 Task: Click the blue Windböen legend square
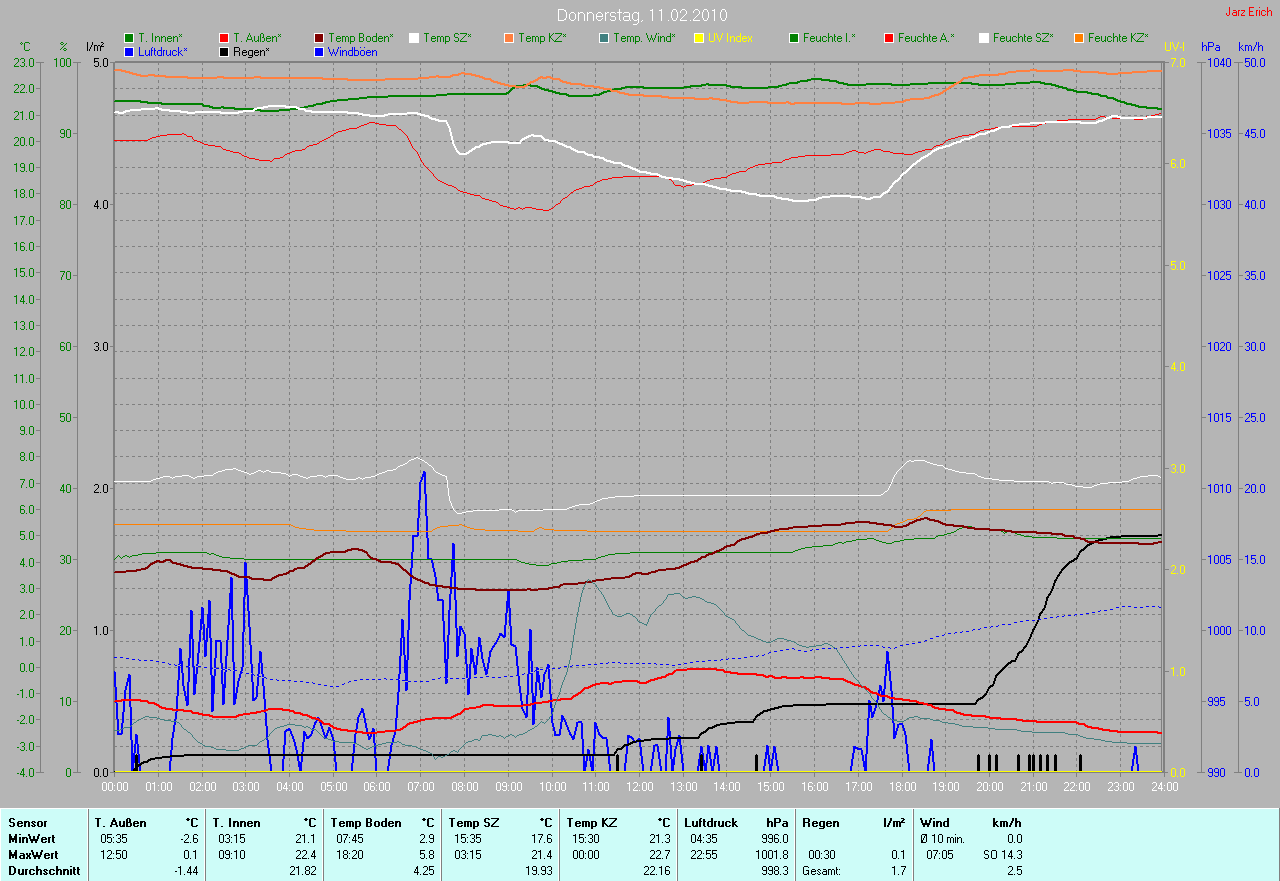tap(319, 51)
